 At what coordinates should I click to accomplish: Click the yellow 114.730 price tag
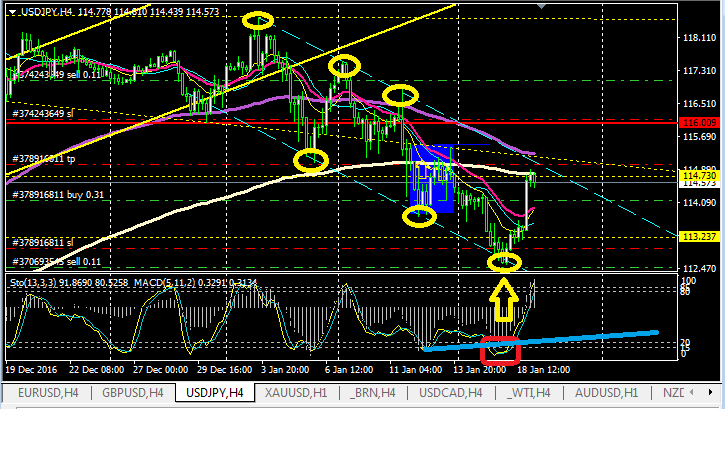pyautogui.click(x=700, y=176)
